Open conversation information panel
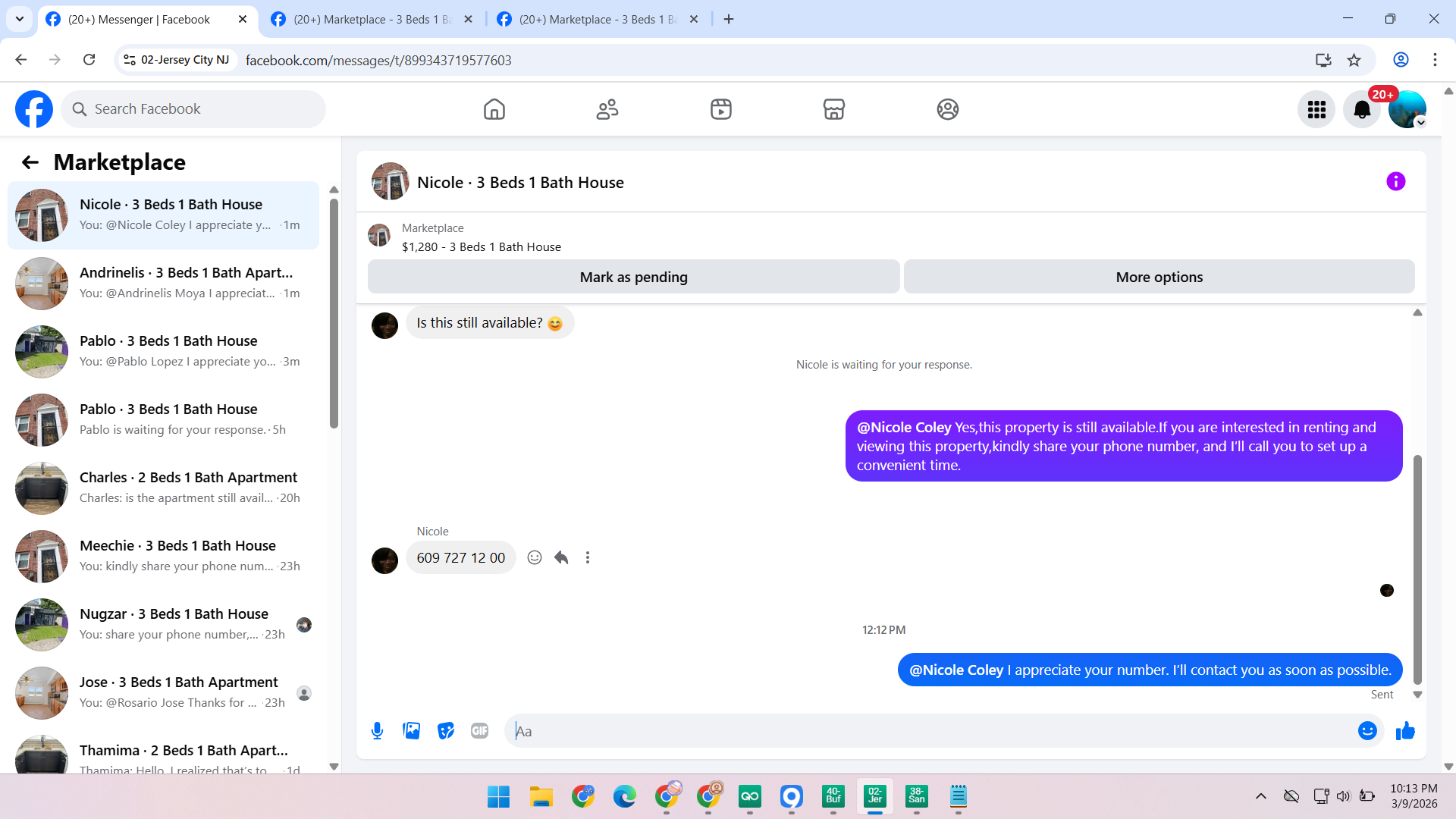1456x819 pixels. point(1395,181)
